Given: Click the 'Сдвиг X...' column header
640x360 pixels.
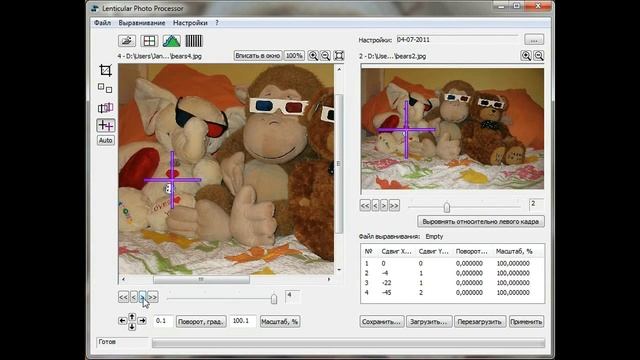Looking at the screenshot, I should click(396, 251).
